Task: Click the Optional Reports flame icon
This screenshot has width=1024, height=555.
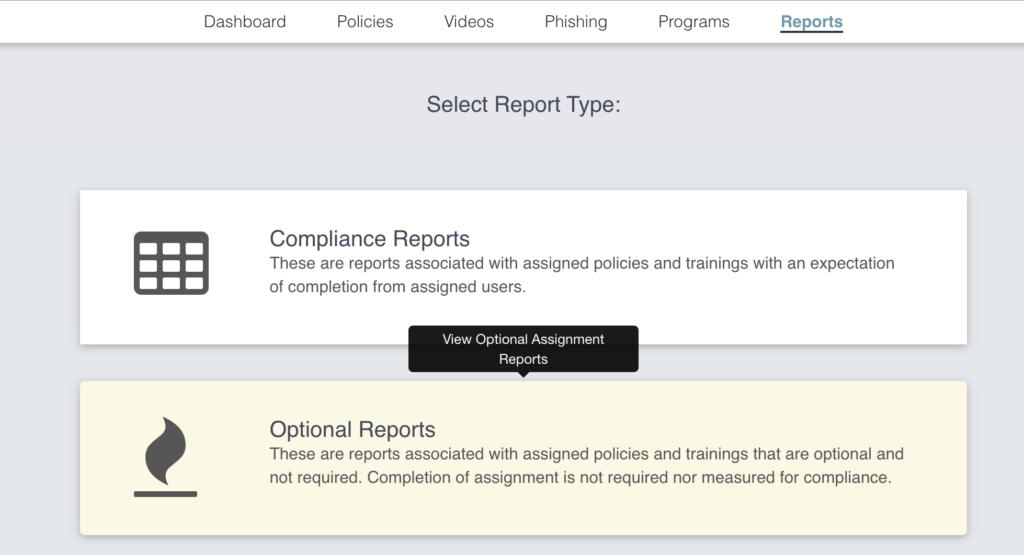Action: 165,451
